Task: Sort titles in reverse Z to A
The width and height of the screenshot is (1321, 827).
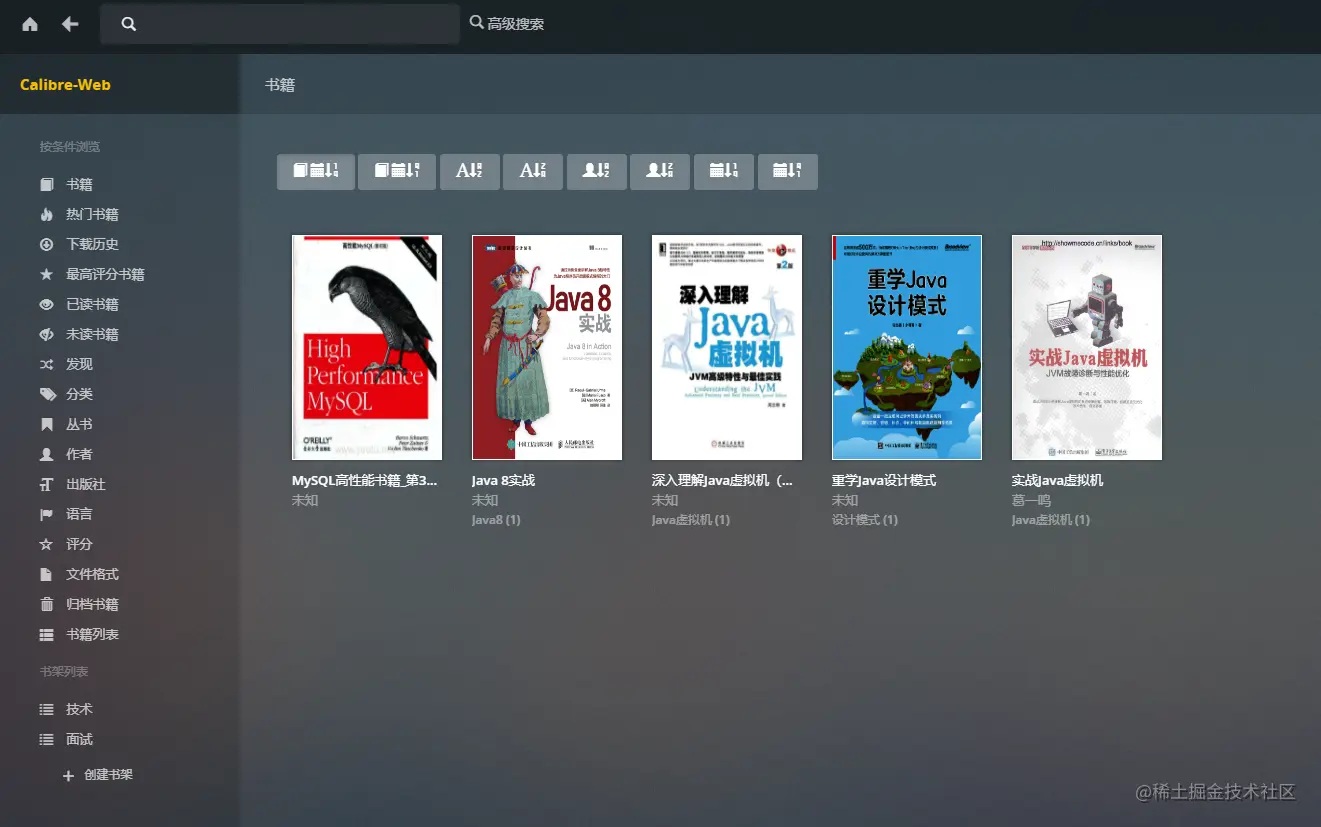Action: tap(533, 171)
